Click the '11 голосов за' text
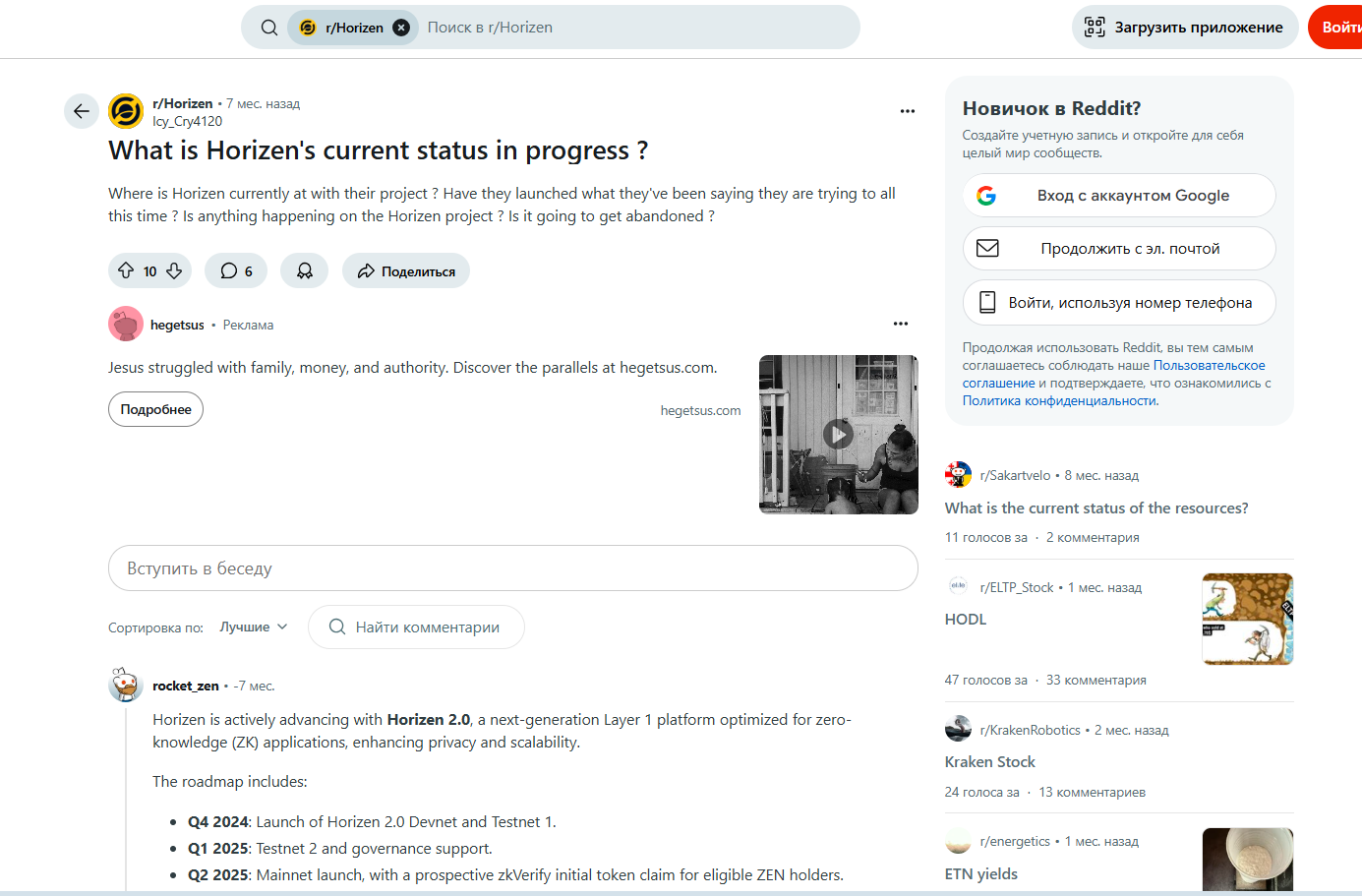 click(x=986, y=537)
